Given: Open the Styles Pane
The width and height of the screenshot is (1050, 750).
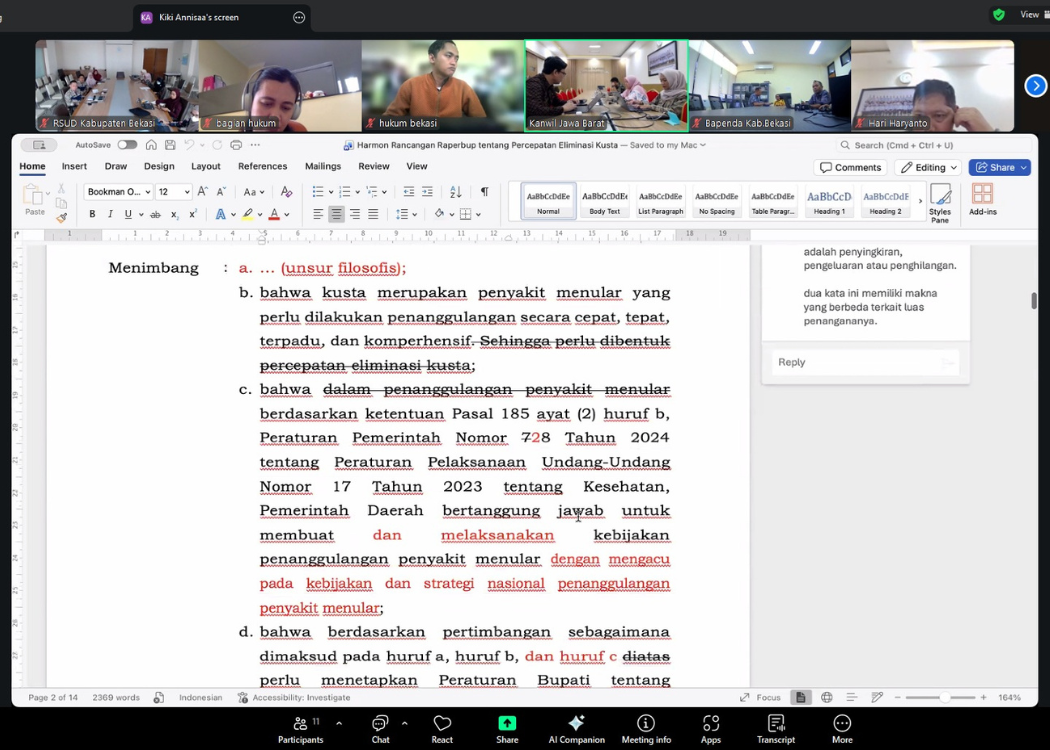Looking at the screenshot, I should [x=939, y=200].
